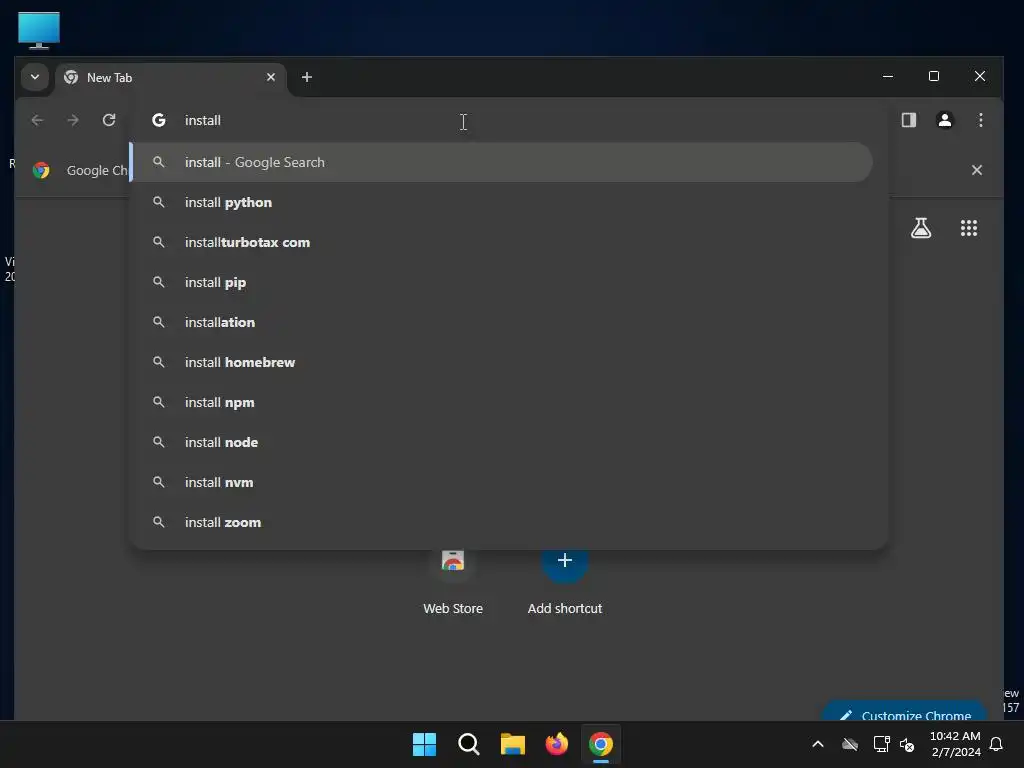Click the address bar containing install
This screenshot has height=768, width=1024.
tap(509, 120)
